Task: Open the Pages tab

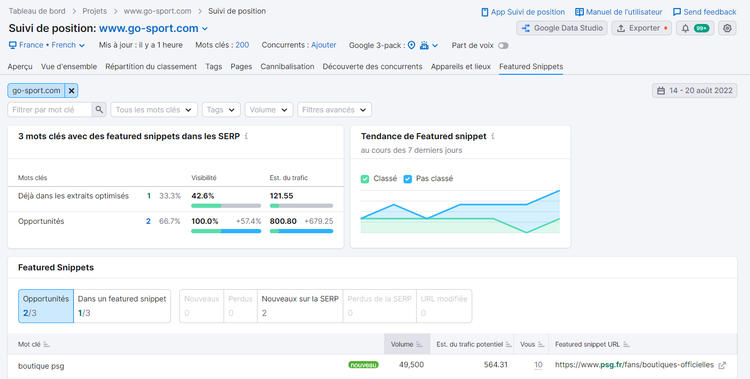Action: (241, 67)
